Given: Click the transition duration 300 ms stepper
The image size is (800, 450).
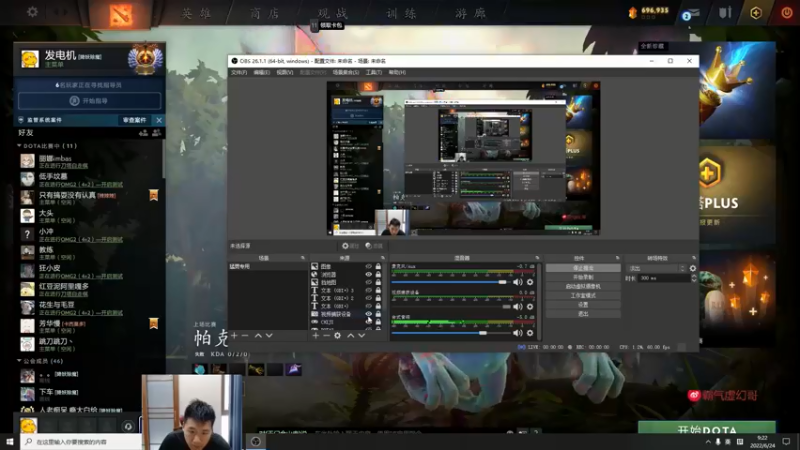Looking at the screenshot, I should 694,278.
